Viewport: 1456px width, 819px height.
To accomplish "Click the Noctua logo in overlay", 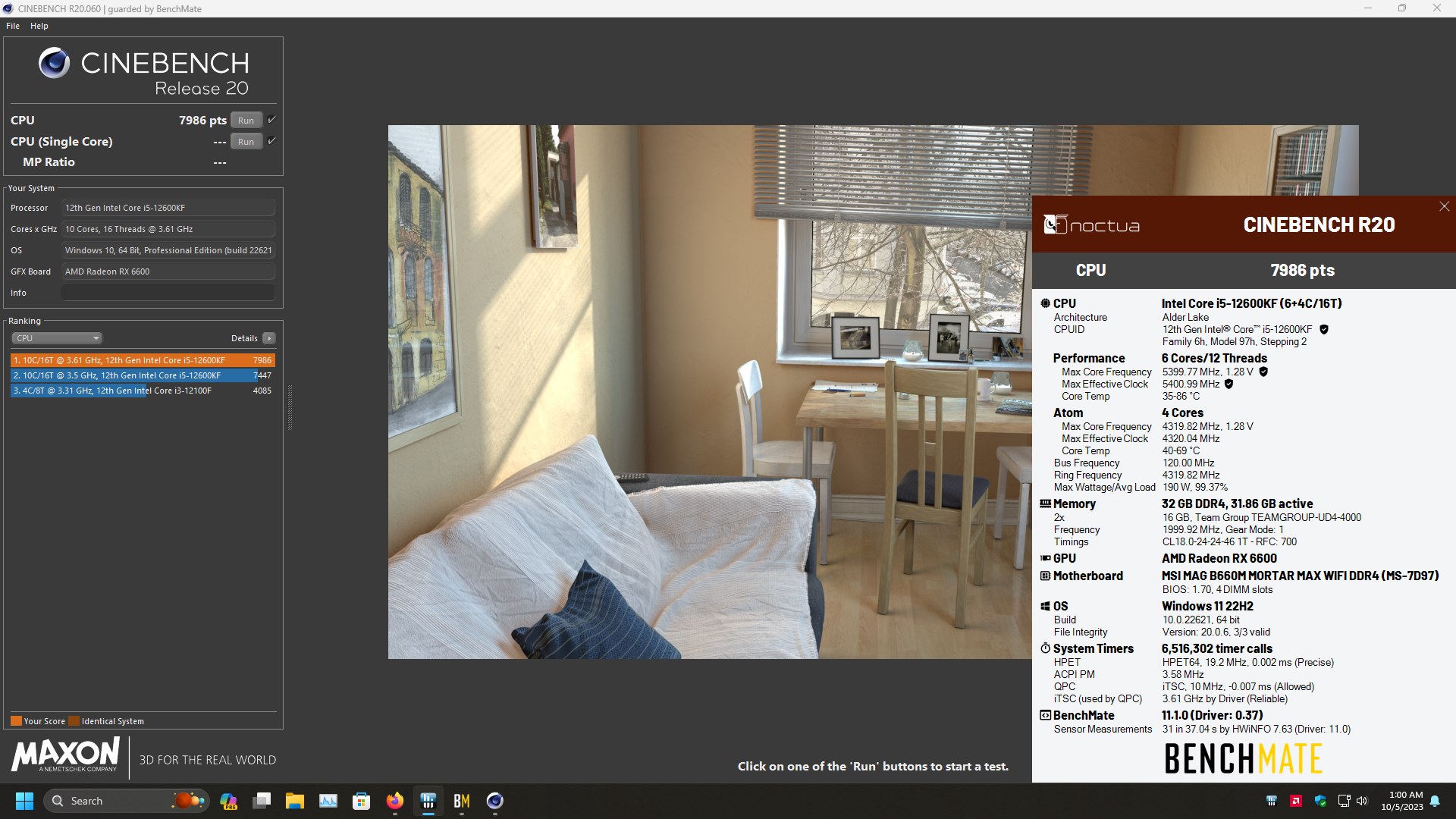I will [1091, 224].
